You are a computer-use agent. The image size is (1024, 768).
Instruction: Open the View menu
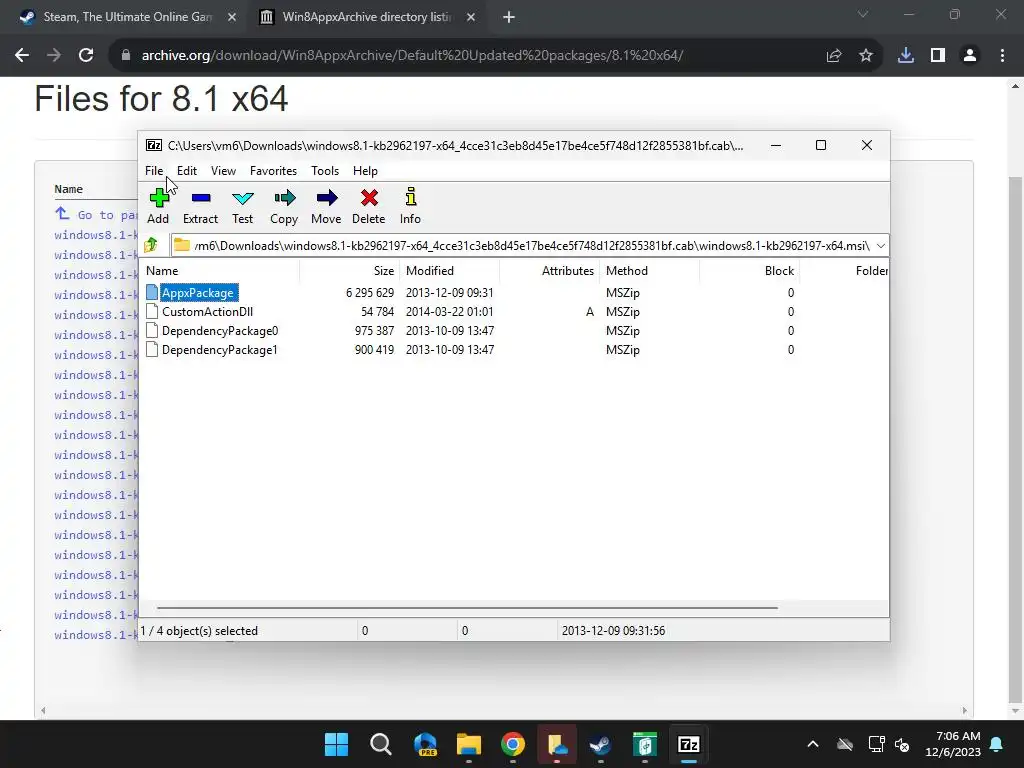pyautogui.click(x=223, y=170)
